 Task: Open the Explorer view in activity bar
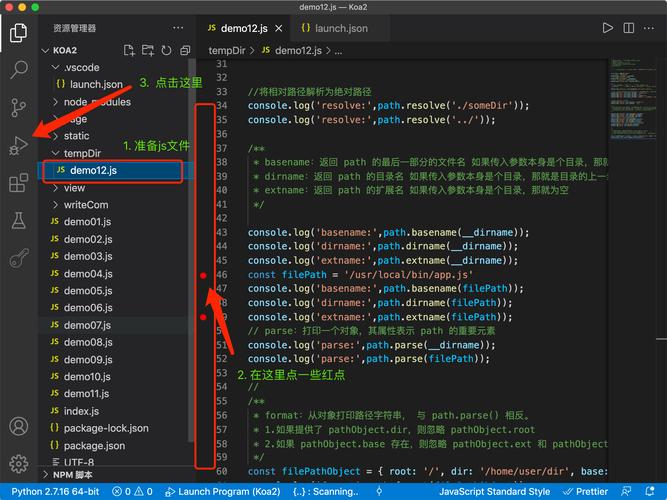point(19,33)
